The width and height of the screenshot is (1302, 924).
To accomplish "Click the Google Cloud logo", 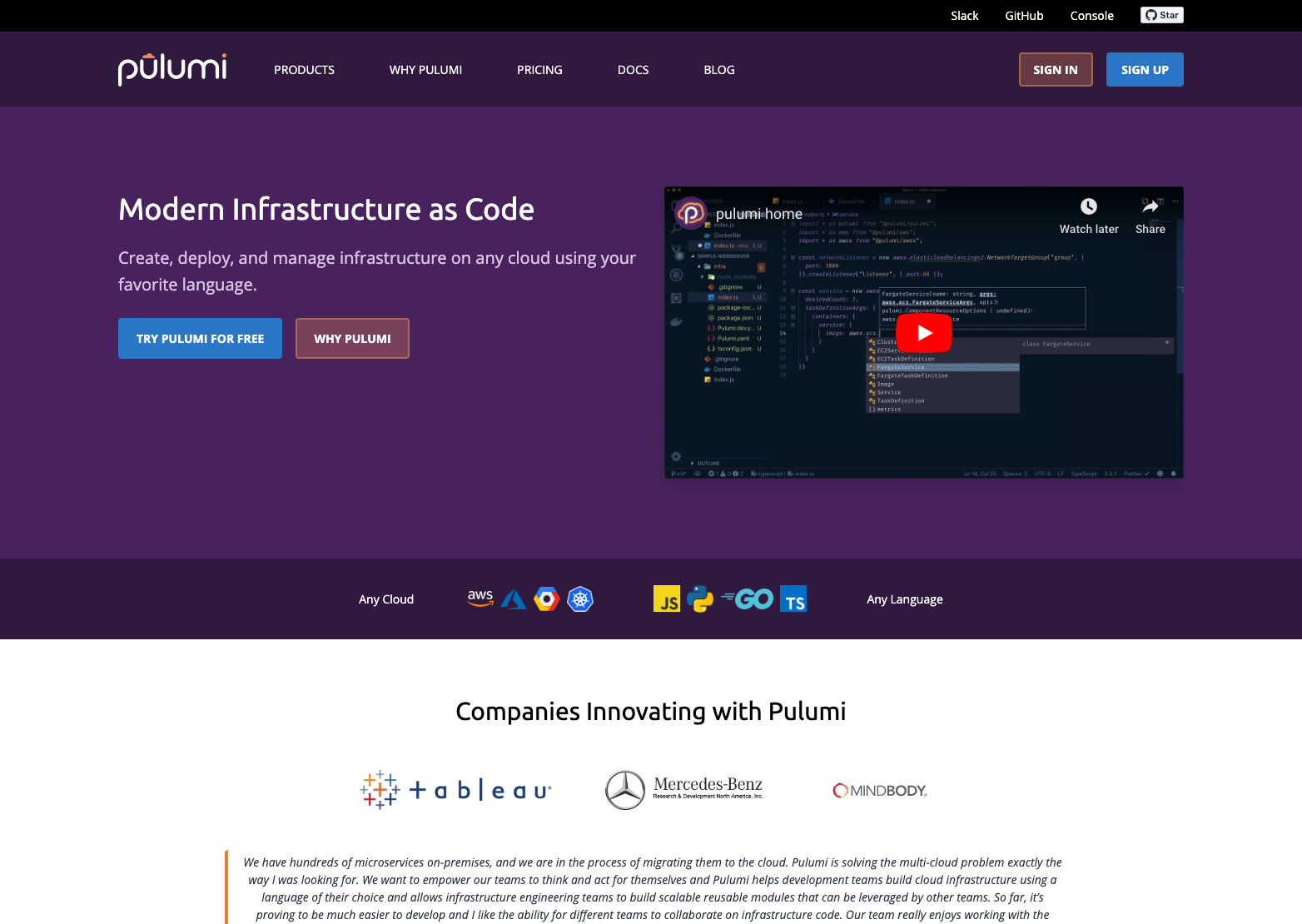I will (x=547, y=599).
